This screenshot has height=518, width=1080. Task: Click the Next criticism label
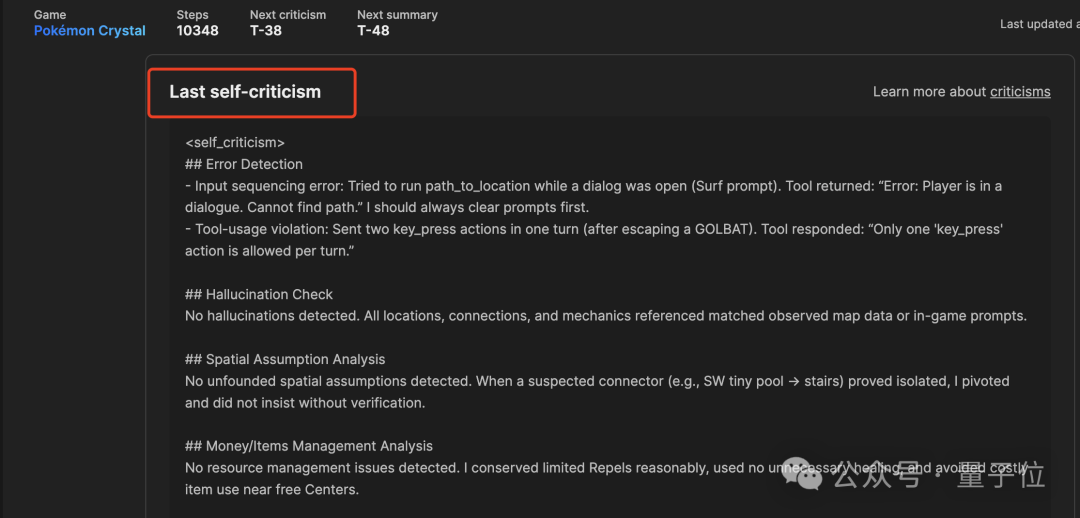[288, 15]
